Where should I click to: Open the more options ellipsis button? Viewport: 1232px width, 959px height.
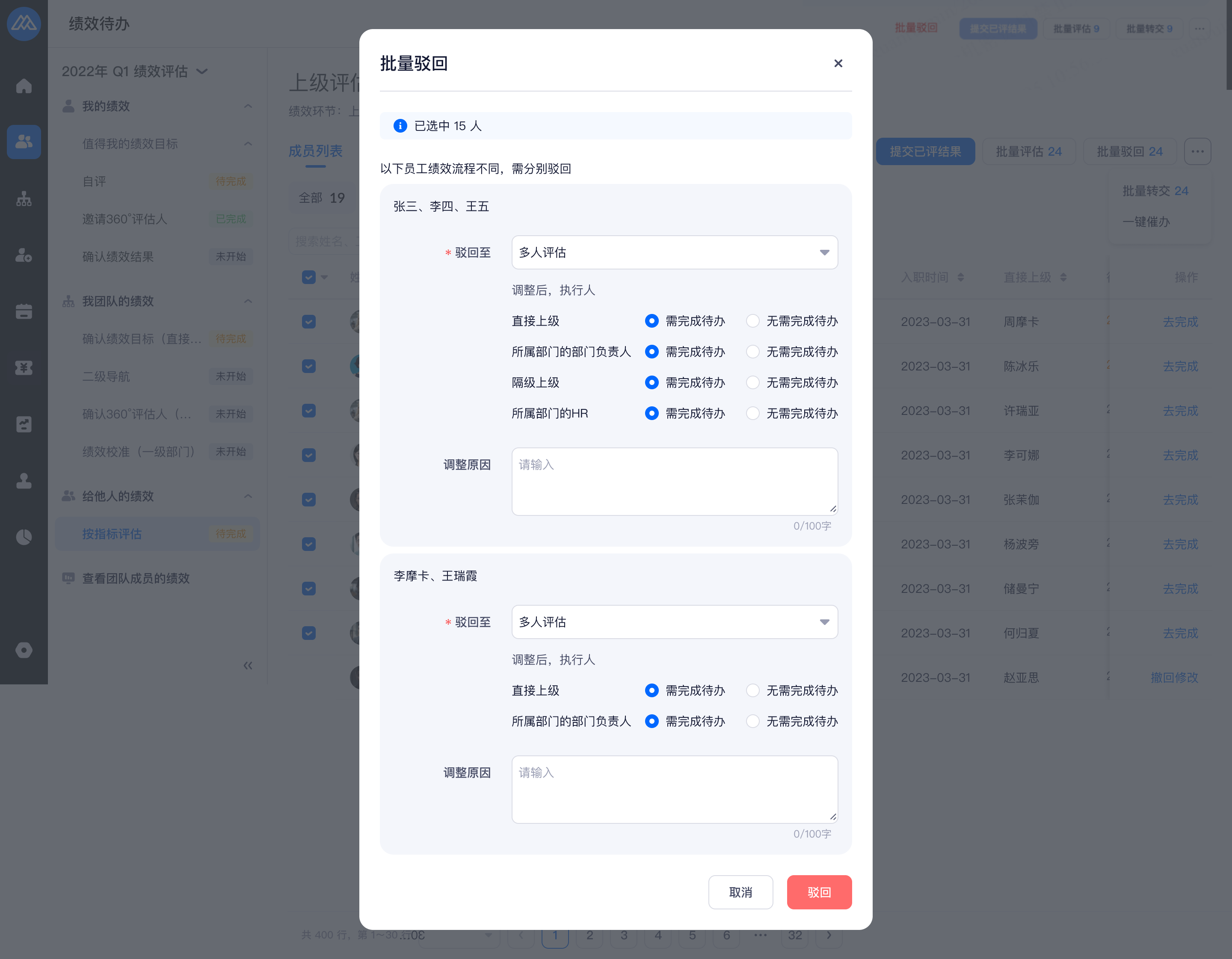[x=1197, y=151]
